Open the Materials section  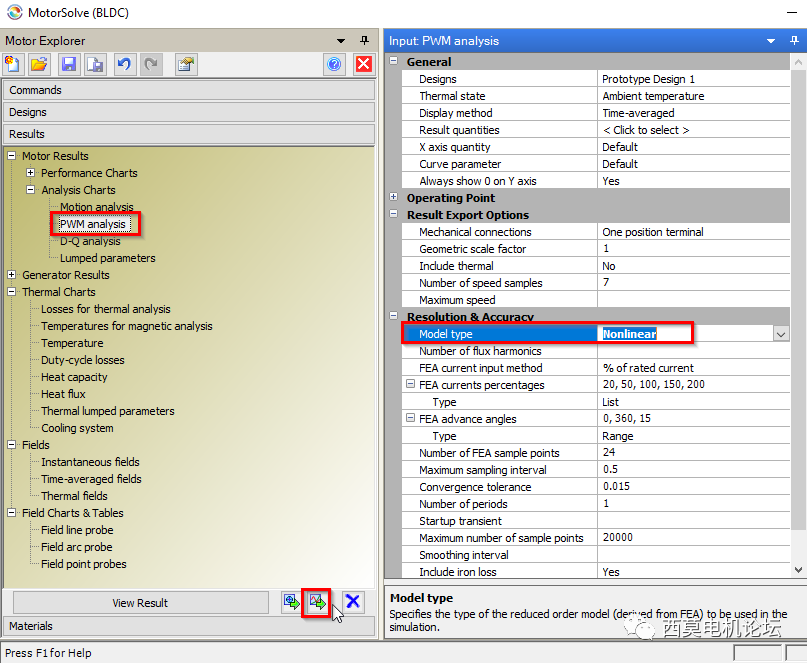pos(189,626)
